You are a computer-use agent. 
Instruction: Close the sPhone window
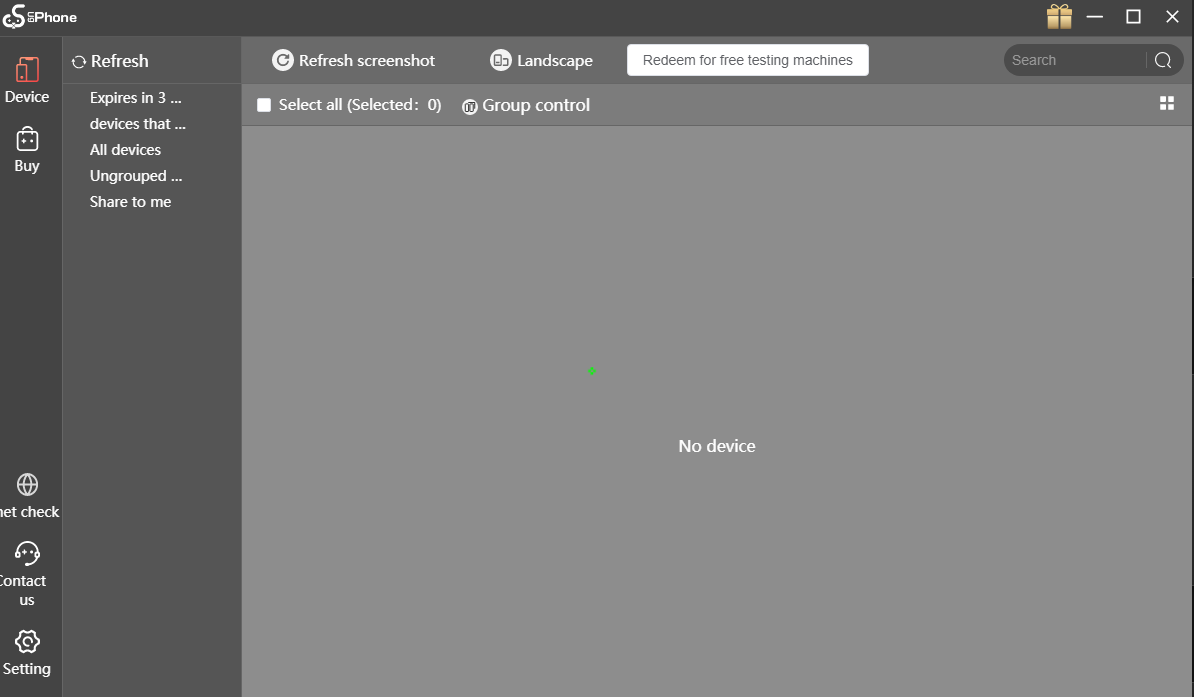click(x=1172, y=17)
